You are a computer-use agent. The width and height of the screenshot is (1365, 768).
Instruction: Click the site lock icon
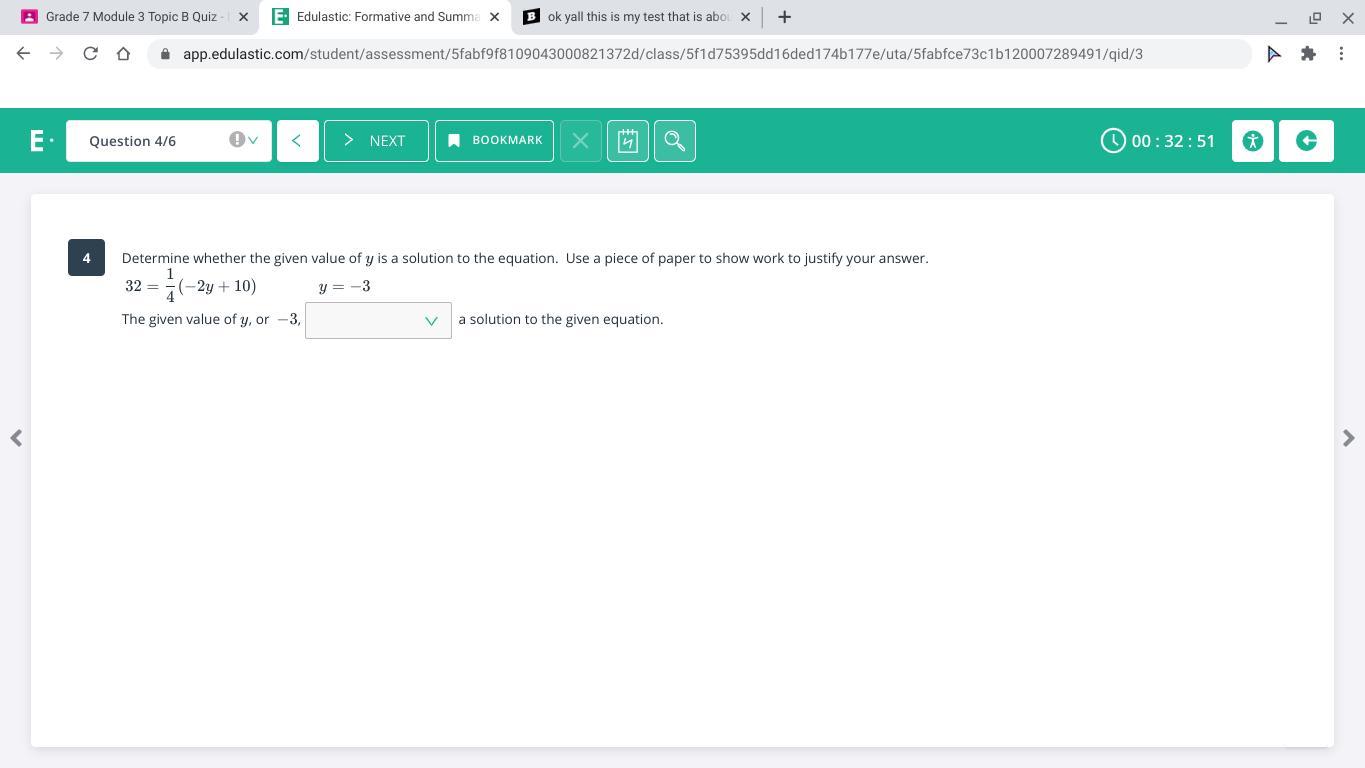tap(165, 54)
